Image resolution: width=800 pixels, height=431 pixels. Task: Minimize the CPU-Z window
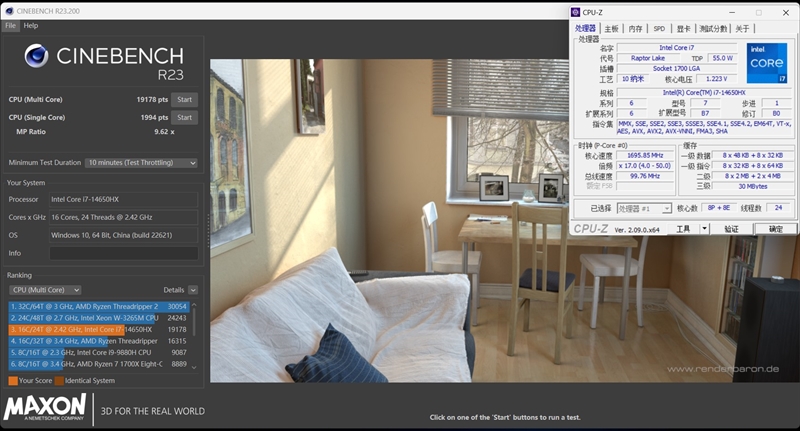point(732,13)
